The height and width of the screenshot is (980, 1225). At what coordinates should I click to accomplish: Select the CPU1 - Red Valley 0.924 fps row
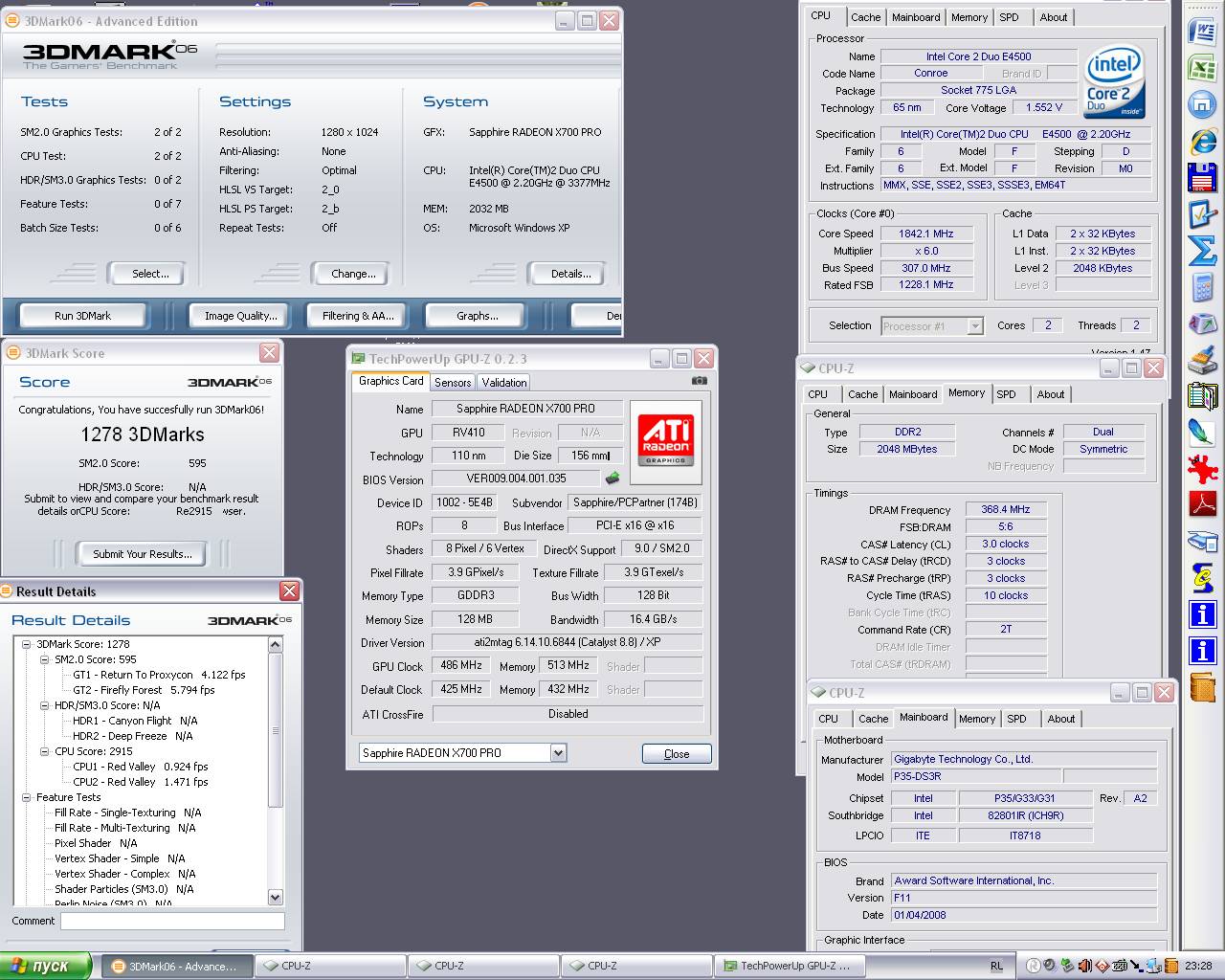pyautogui.click(x=140, y=767)
